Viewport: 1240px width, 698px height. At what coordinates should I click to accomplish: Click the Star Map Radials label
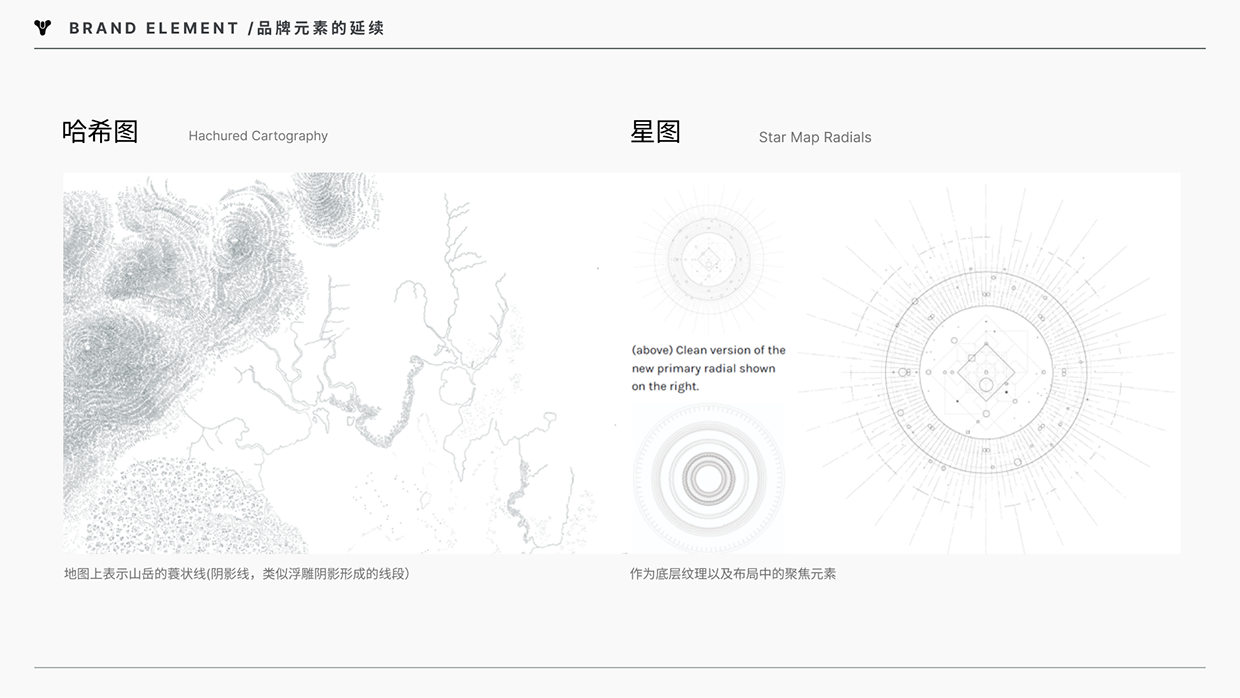pyautogui.click(x=815, y=137)
